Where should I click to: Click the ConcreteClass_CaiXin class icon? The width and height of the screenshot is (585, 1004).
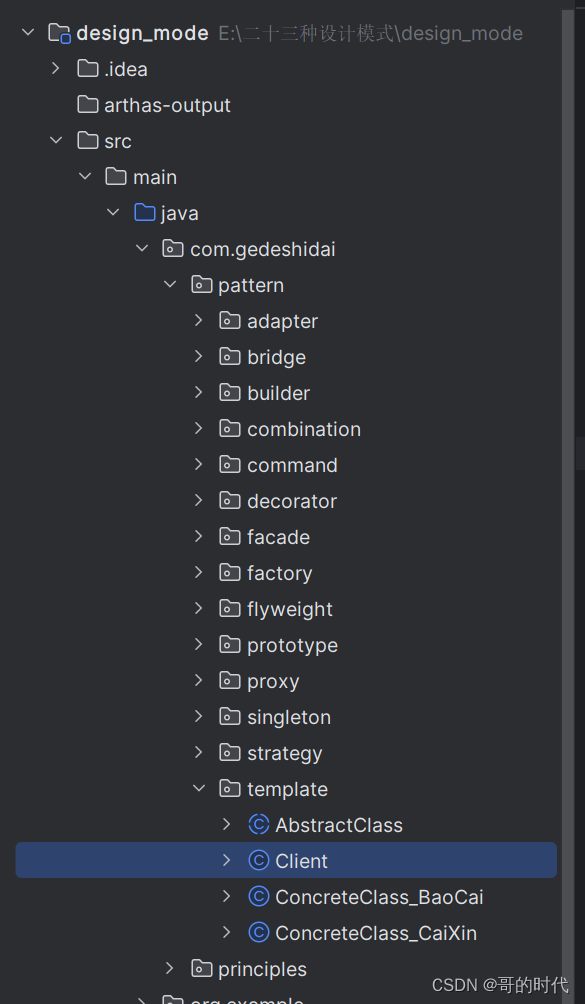(259, 933)
